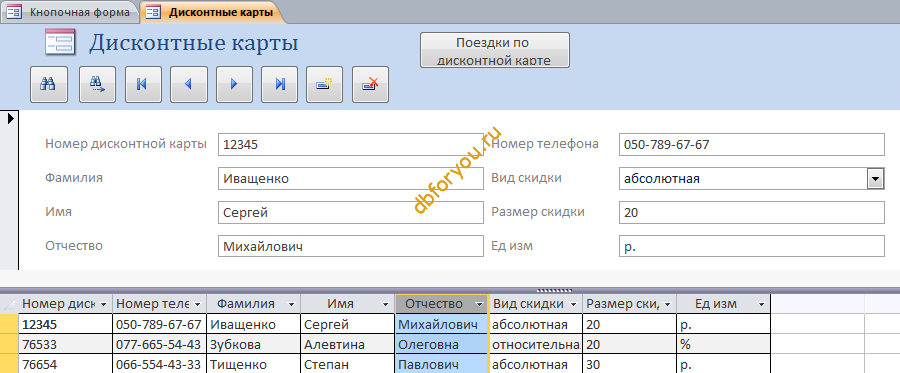Image resolution: width=900 pixels, height=373 pixels.
Task: Select the Дисконтные карты tab
Action: tap(213, 12)
